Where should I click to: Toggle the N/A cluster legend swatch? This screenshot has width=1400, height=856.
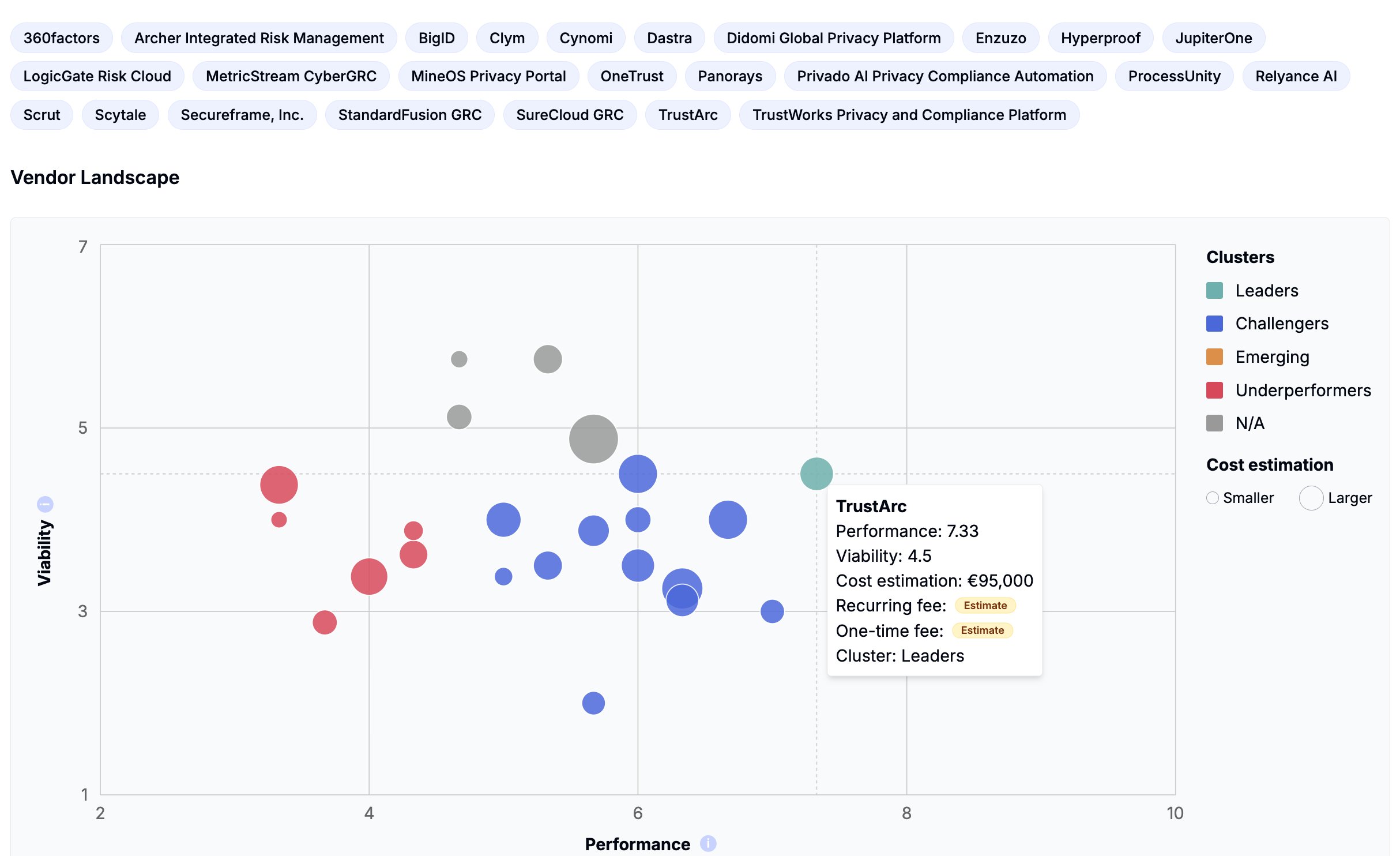coord(1214,423)
